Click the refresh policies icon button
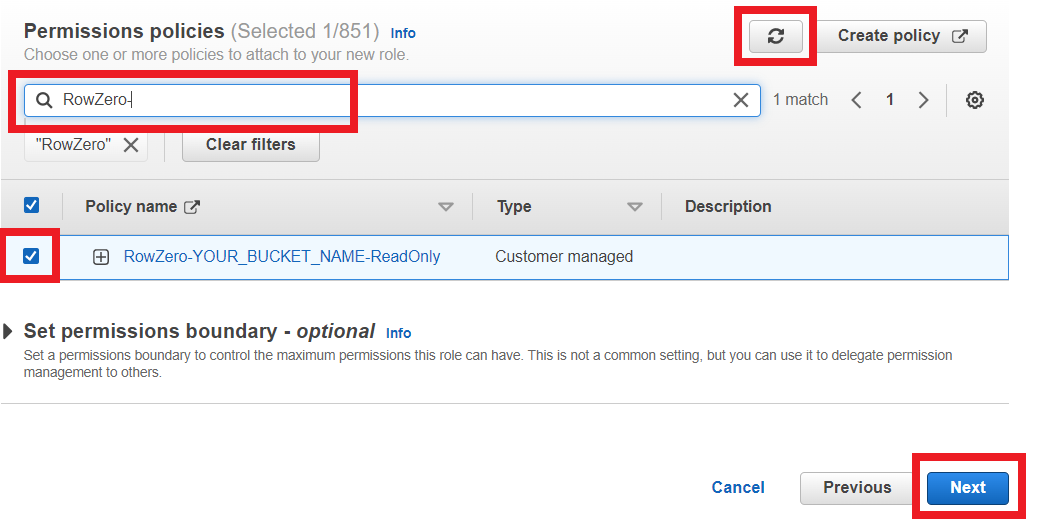The image size is (1039, 530). click(x=775, y=36)
